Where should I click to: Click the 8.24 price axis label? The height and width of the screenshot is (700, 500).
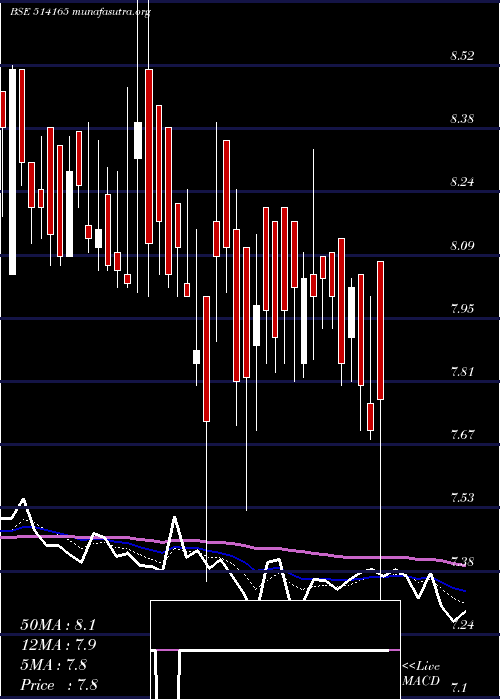[x=462, y=182]
